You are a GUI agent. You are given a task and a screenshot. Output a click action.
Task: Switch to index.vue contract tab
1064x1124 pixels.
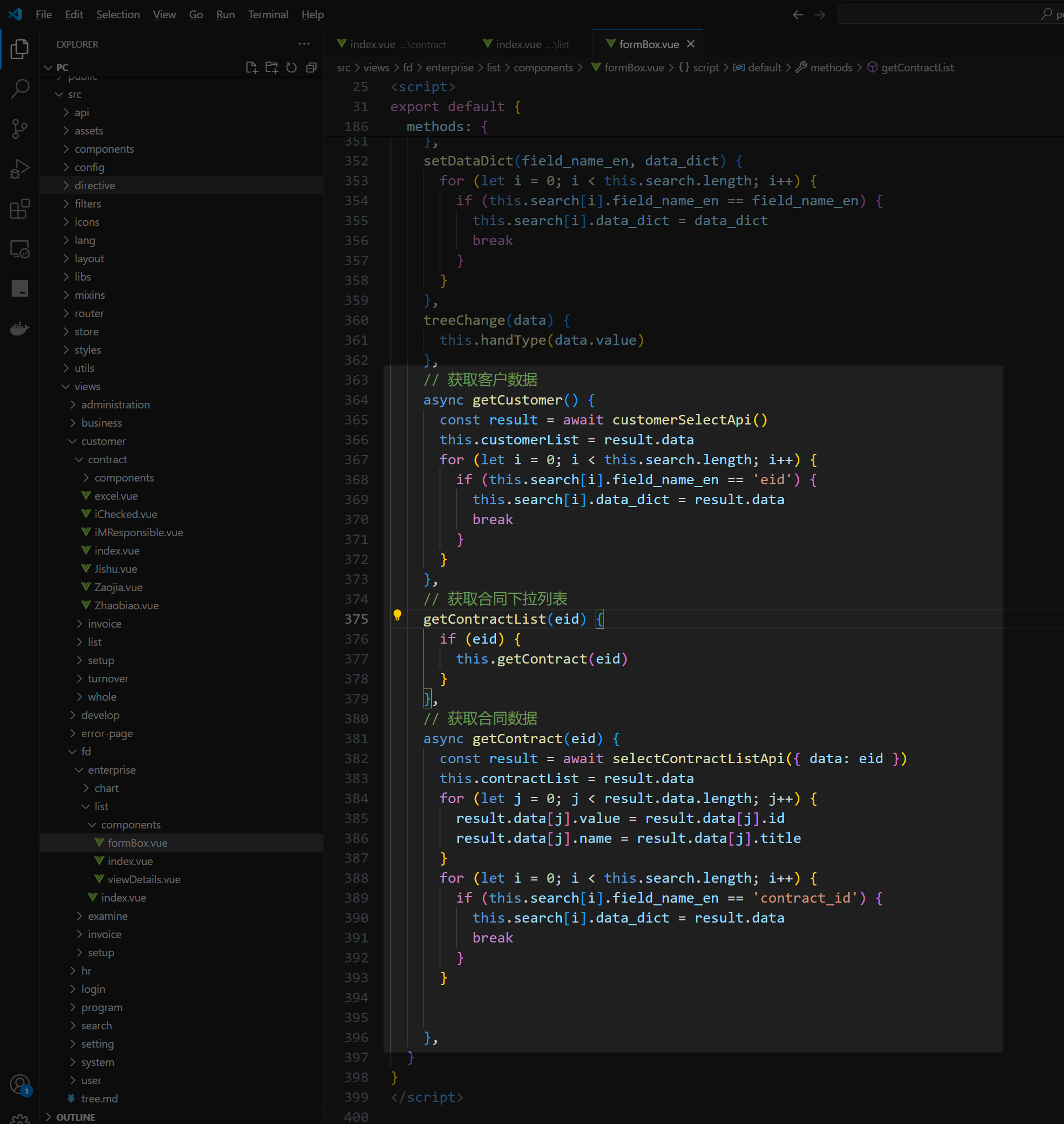coord(397,44)
